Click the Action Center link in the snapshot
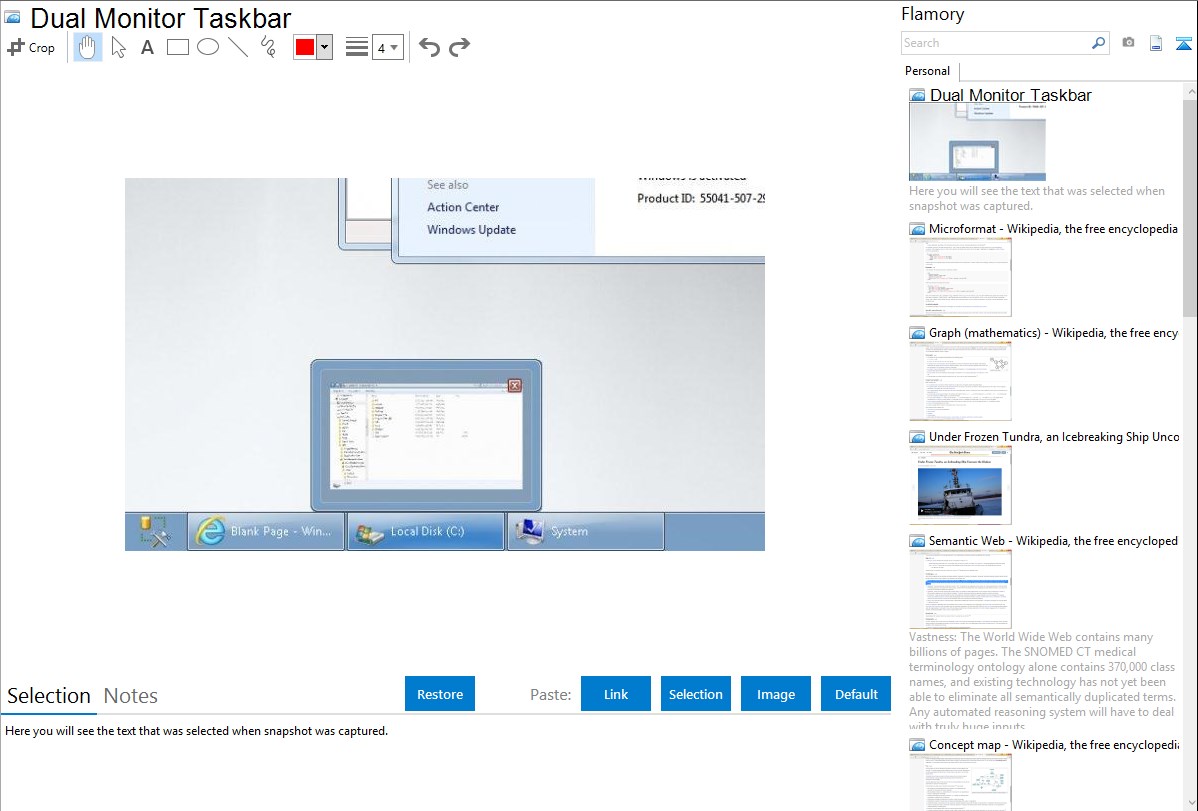This screenshot has width=1198, height=811. click(x=463, y=207)
